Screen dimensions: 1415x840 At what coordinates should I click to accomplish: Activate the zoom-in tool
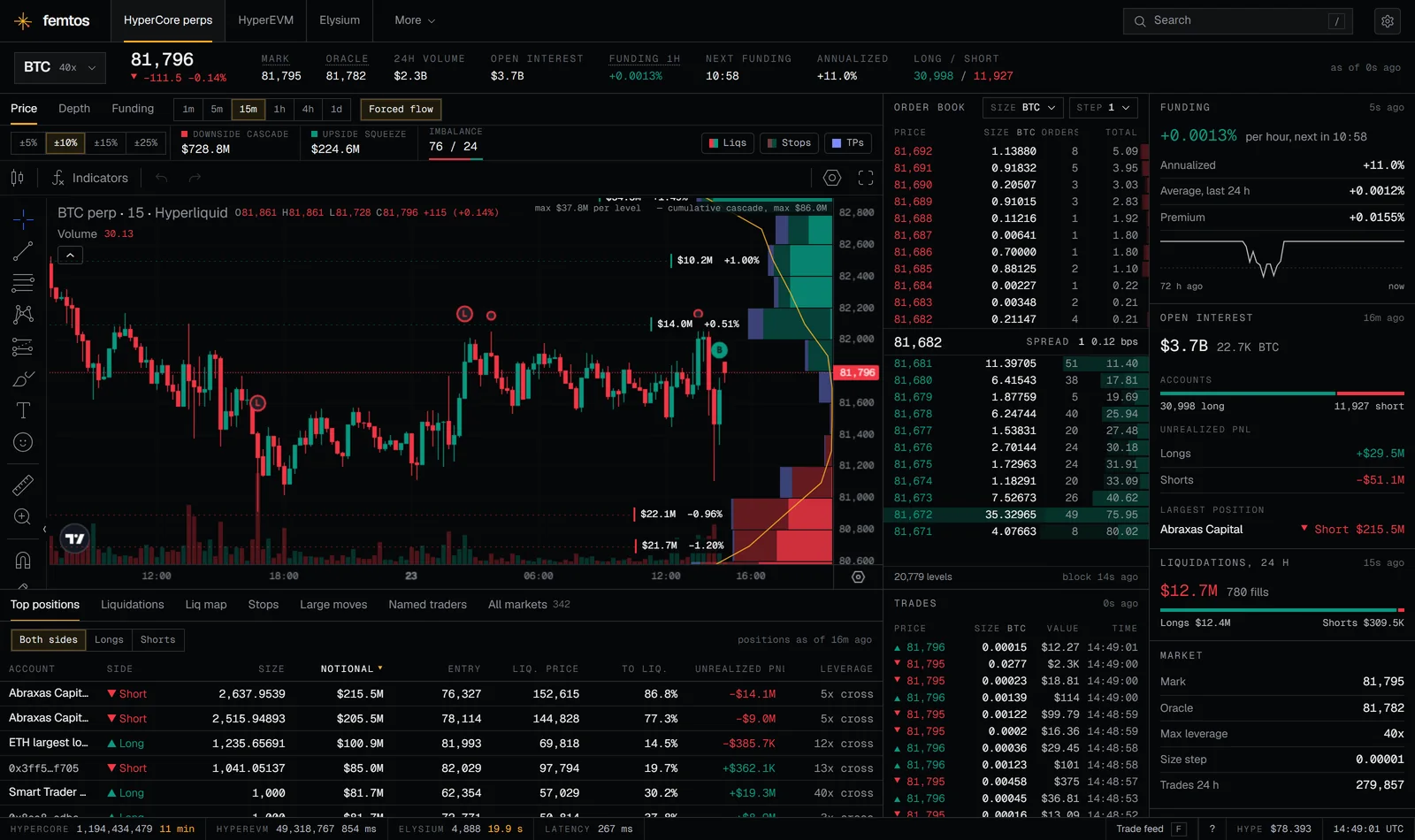click(23, 516)
